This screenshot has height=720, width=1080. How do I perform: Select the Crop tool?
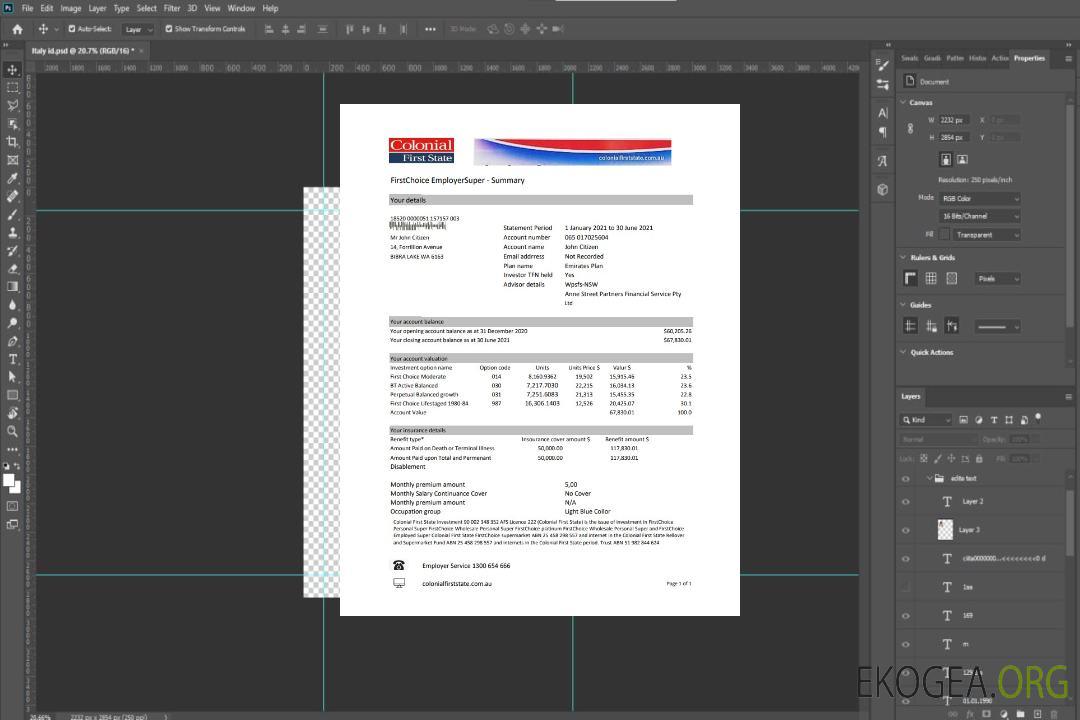pos(12,142)
